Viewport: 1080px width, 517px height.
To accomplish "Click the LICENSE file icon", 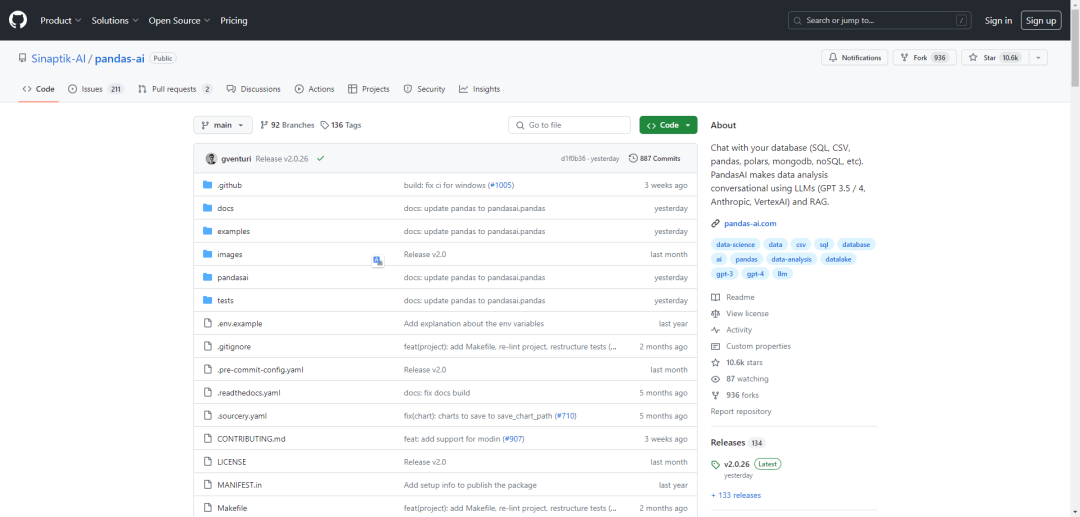I will [208, 462].
